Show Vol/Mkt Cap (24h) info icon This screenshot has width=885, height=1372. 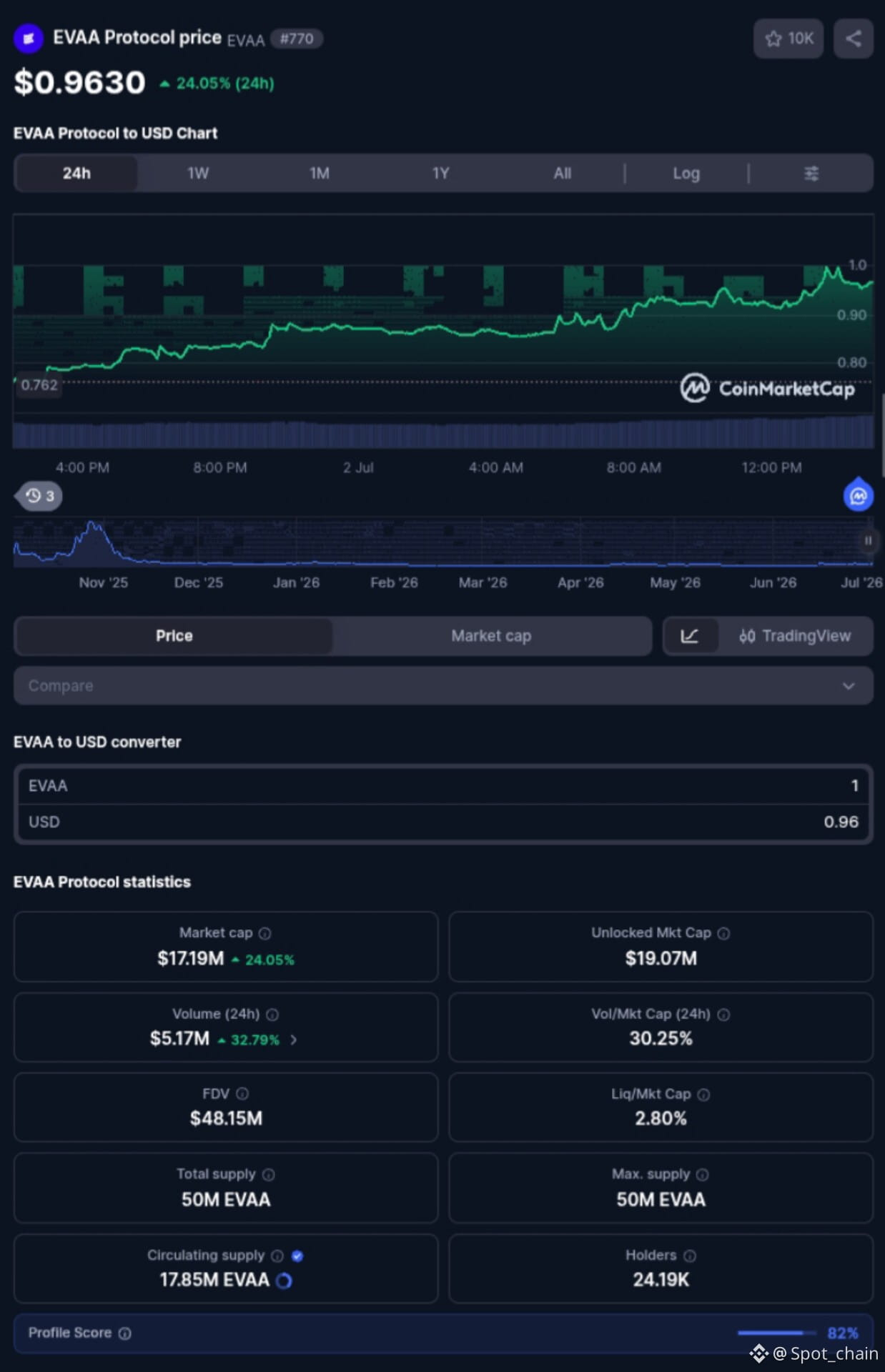click(723, 1015)
